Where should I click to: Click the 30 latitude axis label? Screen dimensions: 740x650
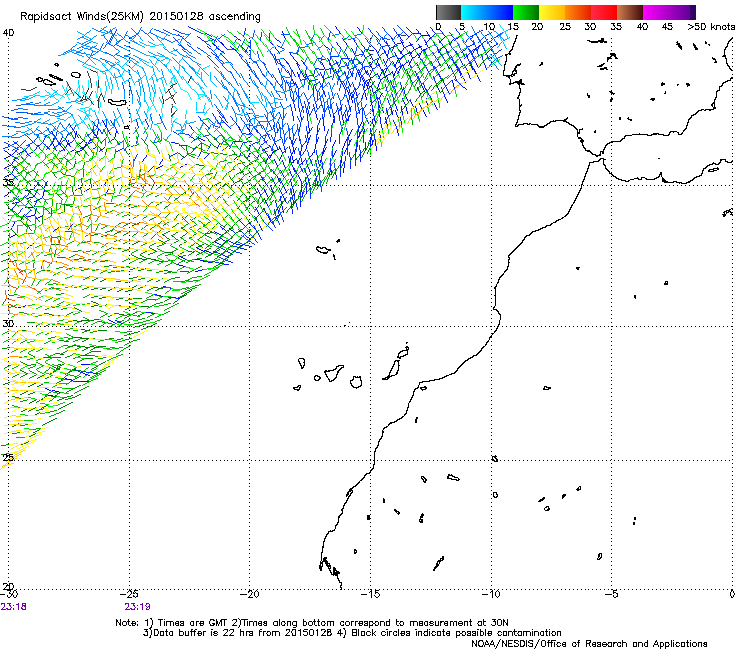point(8,324)
